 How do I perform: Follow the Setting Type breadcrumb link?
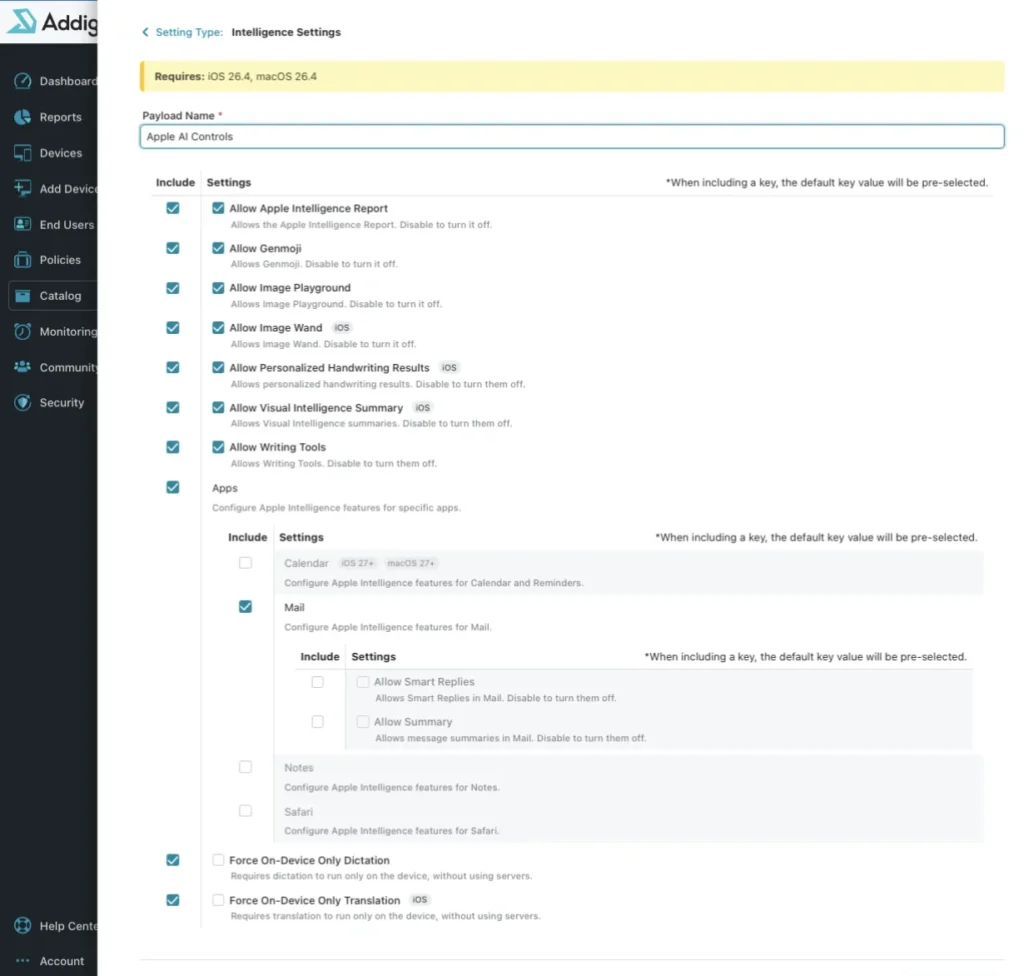click(x=189, y=32)
